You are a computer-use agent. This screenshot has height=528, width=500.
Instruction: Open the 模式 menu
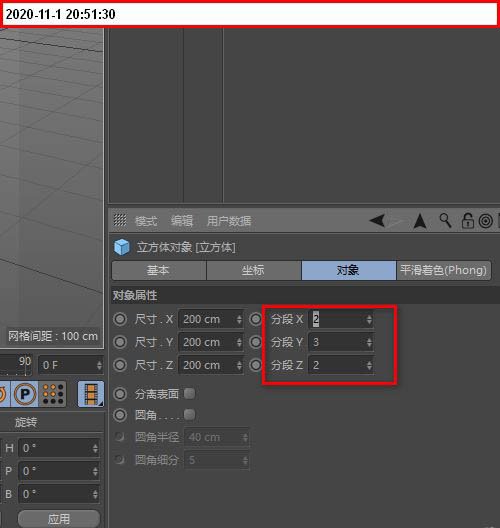click(146, 221)
